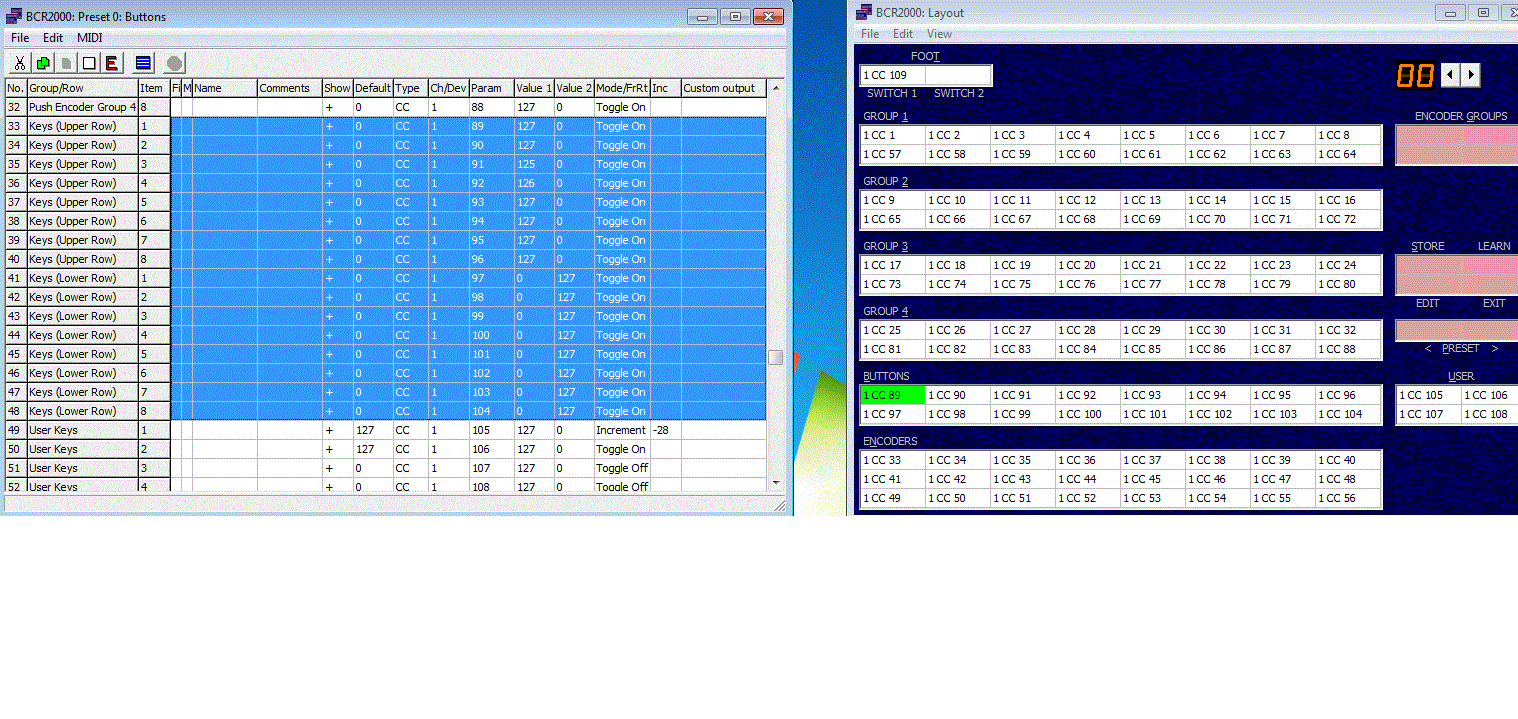Screen dimensions: 1518x719
Task: Click 1 CC 30 cell in Group 4
Action: tap(1218, 330)
